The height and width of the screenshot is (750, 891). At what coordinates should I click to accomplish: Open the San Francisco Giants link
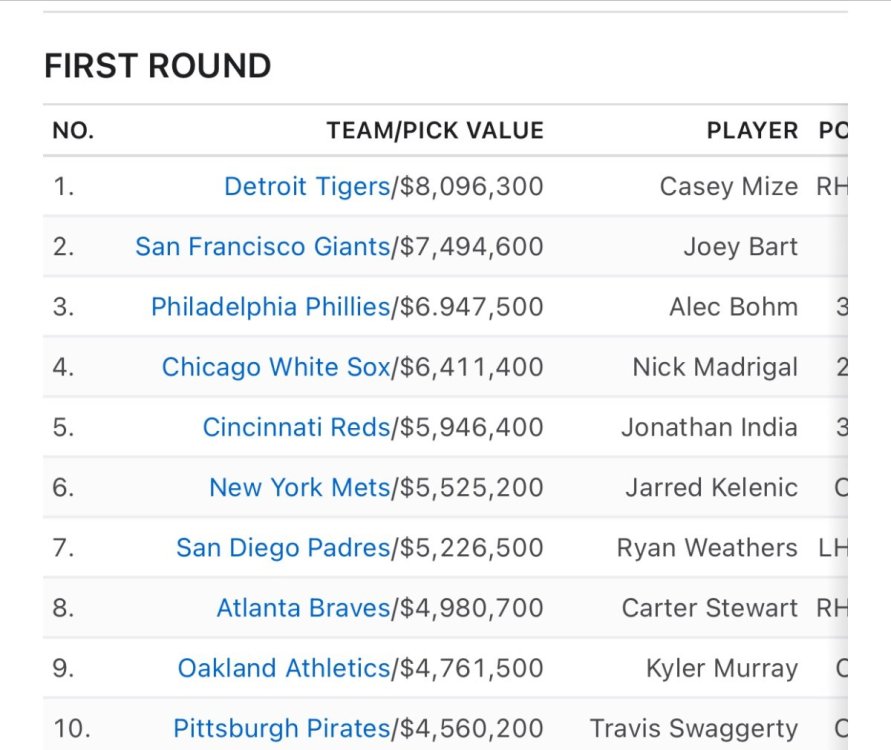262,247
